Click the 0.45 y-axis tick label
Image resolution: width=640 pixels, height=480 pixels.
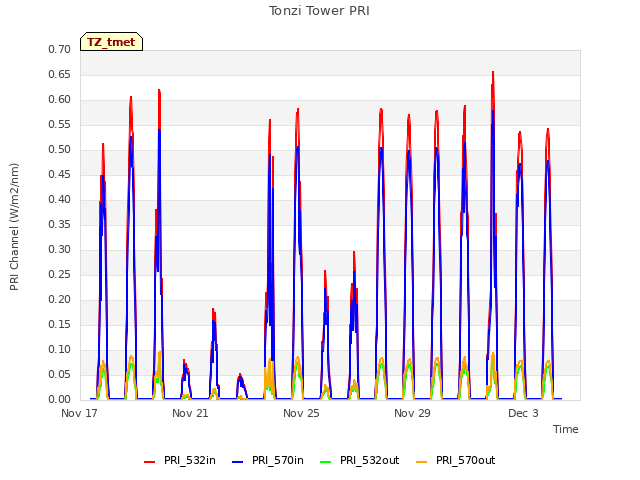(60, 174)
